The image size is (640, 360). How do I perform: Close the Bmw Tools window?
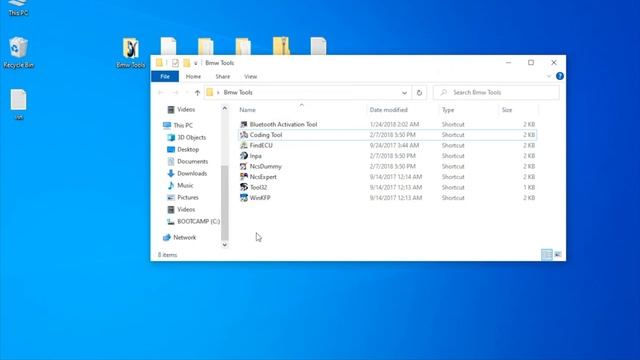554,62
